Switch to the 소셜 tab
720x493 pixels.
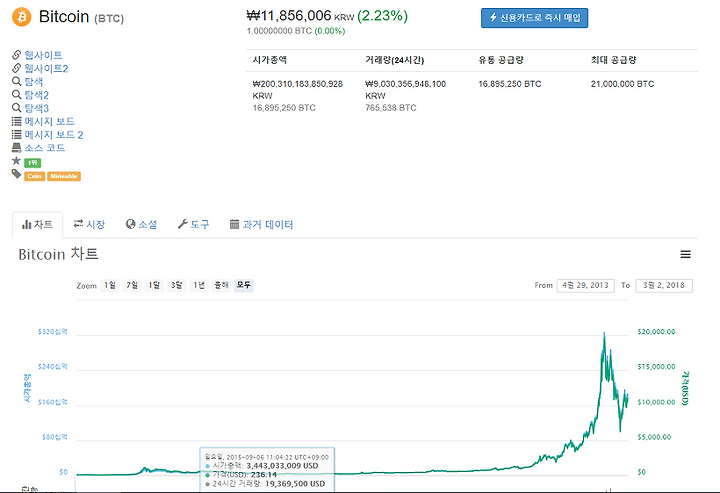click(x=141, y=224)
